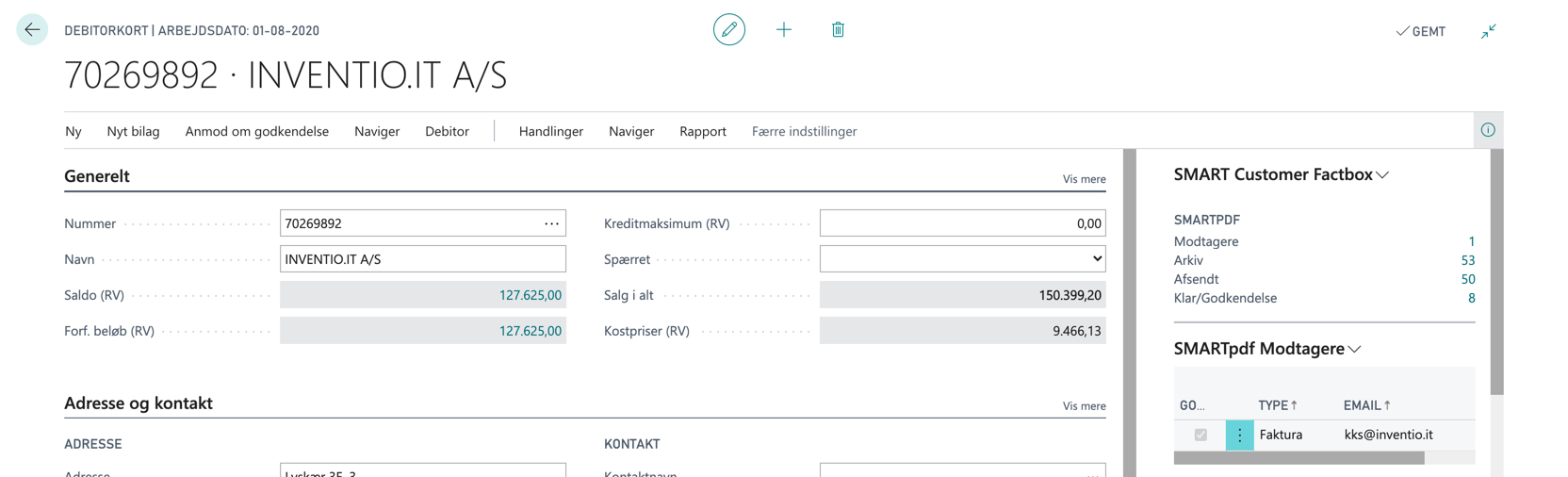Image resolution: width=1568 pixels, height=477 pixels.
Task: Click the Kreditmaksimum (RV) field
Action: pos(962,223)
